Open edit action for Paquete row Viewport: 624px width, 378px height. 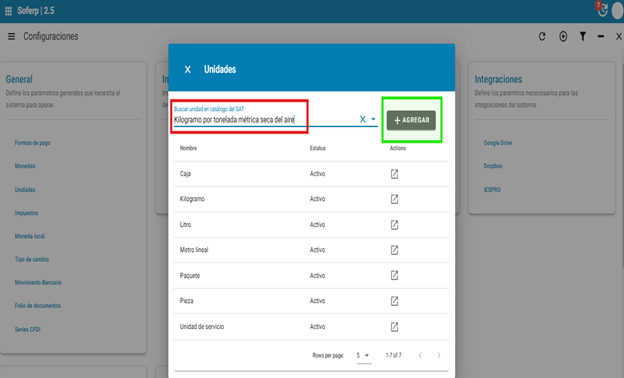[x=394, y=275]
